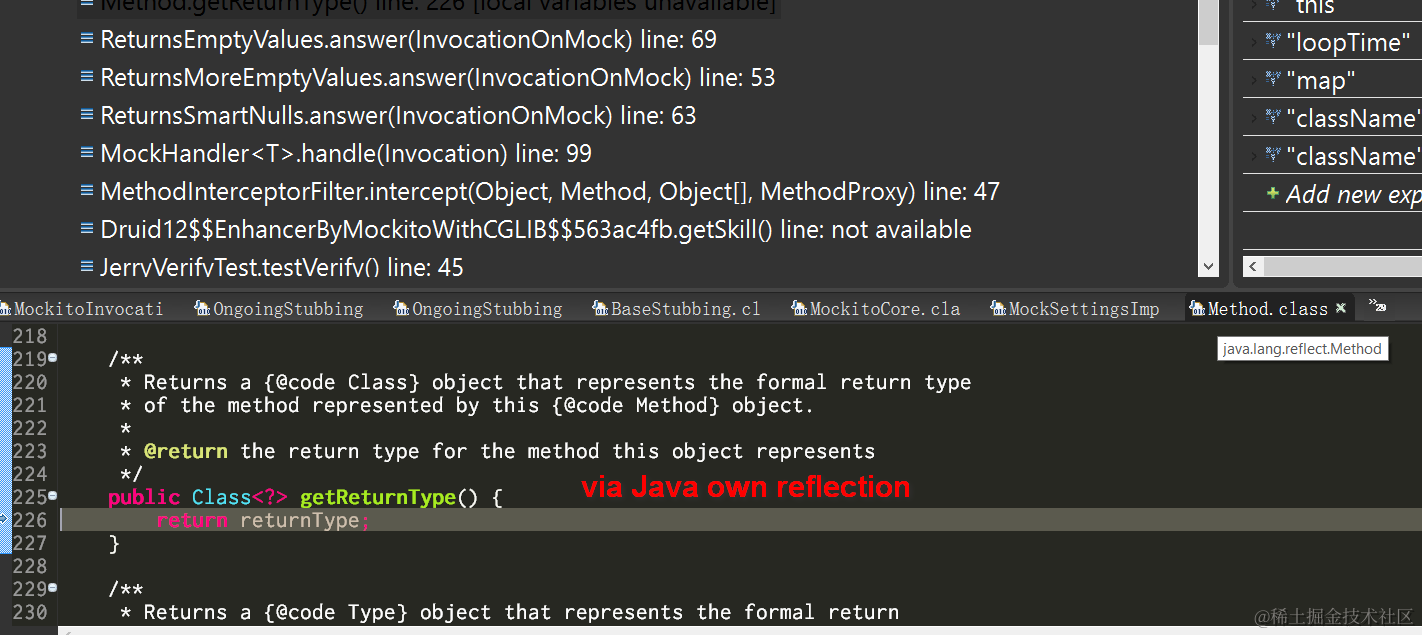Image resolution: width=1422 pixels, height=635 pixels.
Task: Show hidden editor tabs list
Action: click(1377, 306)
